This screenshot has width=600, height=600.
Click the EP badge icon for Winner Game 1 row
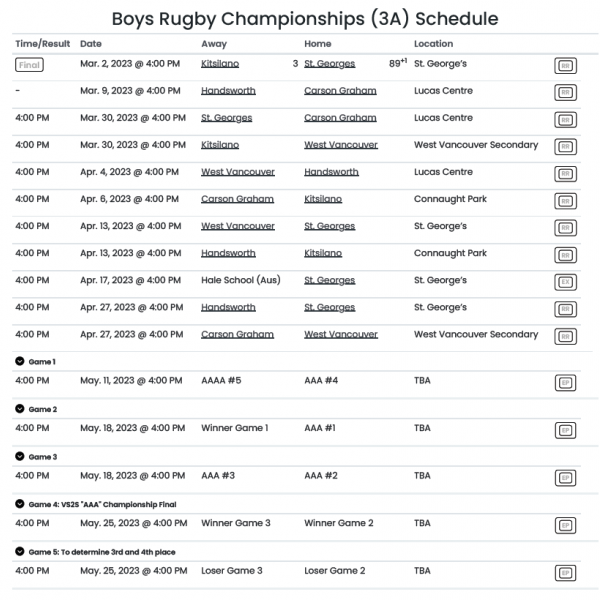(565, 430)
